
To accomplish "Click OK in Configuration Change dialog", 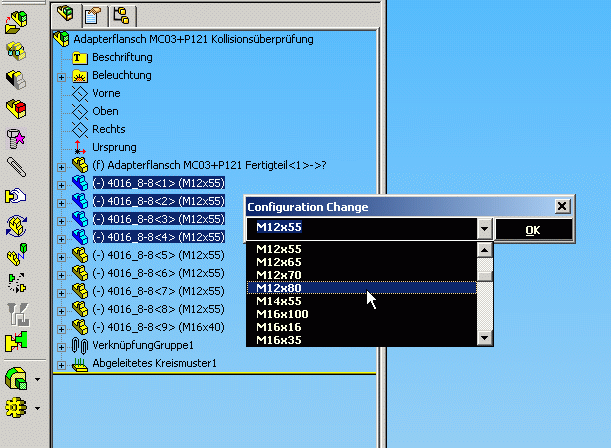I will point(534,230).
